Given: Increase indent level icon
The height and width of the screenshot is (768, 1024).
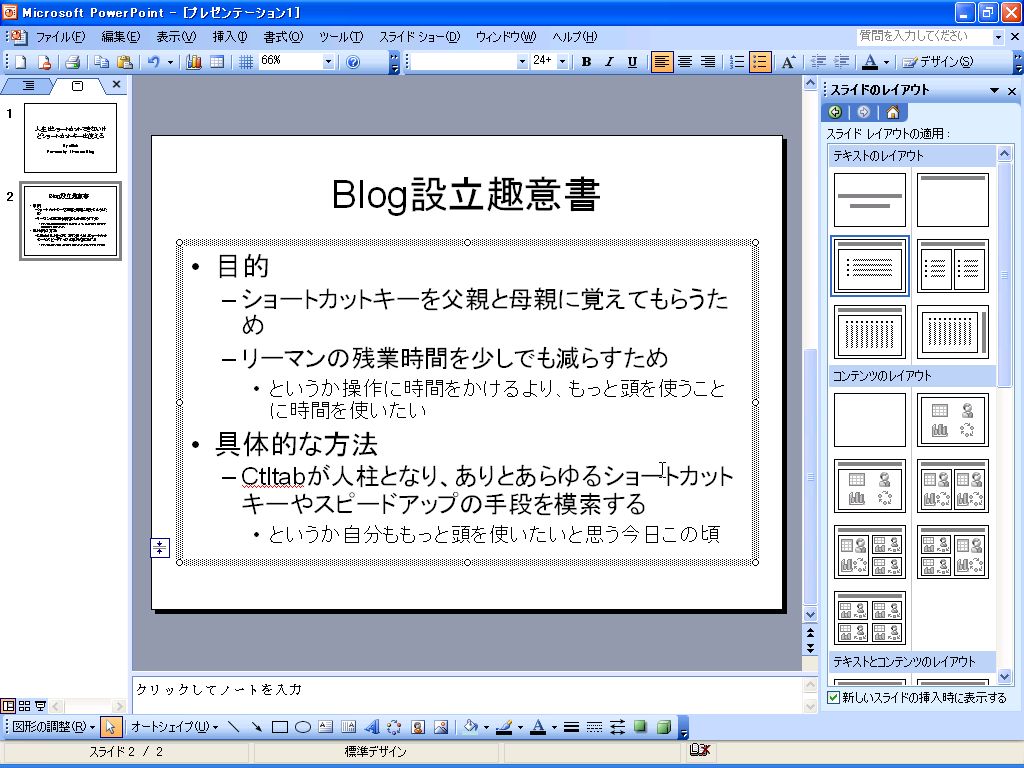Looking at the screenshot, I should pyautogui.click(x=841, y=62).
